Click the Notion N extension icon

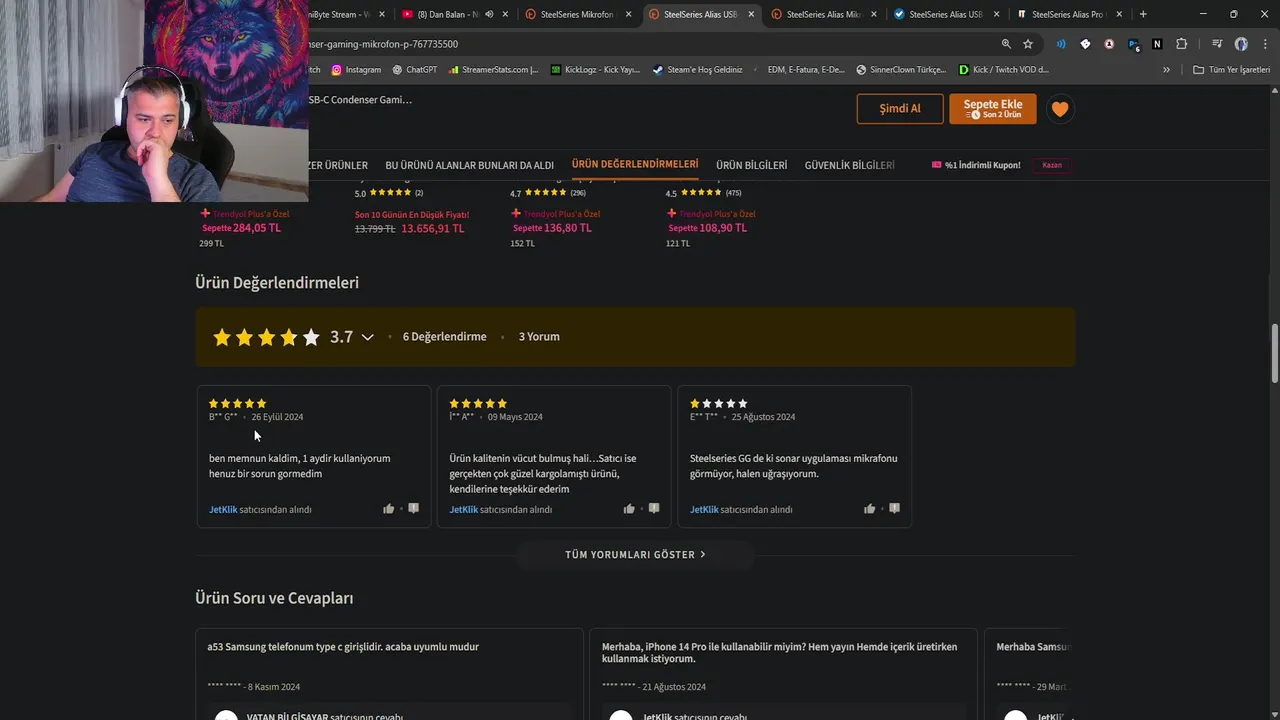coord(1157,44)
